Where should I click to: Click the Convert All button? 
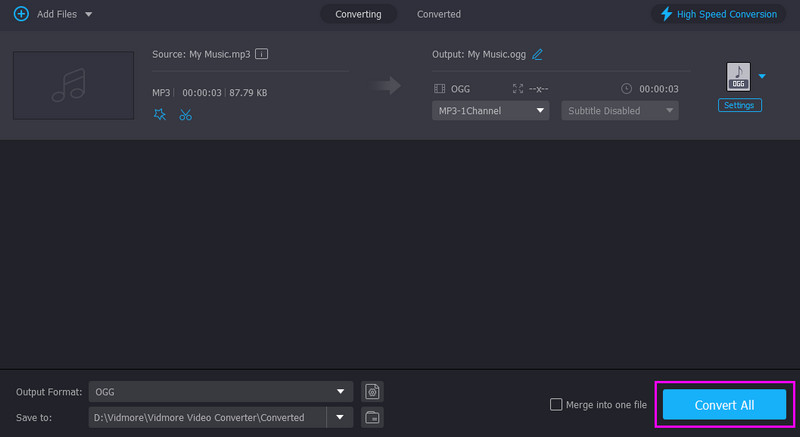(724, 405)
